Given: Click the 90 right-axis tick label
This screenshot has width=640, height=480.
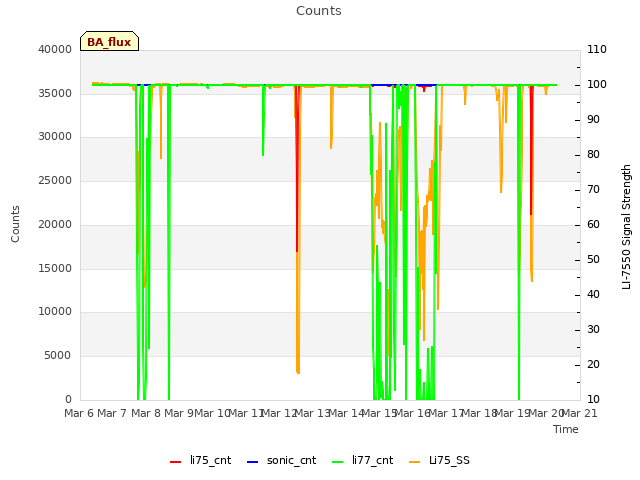Looking at the screenshot, I should tap(593, 120).
